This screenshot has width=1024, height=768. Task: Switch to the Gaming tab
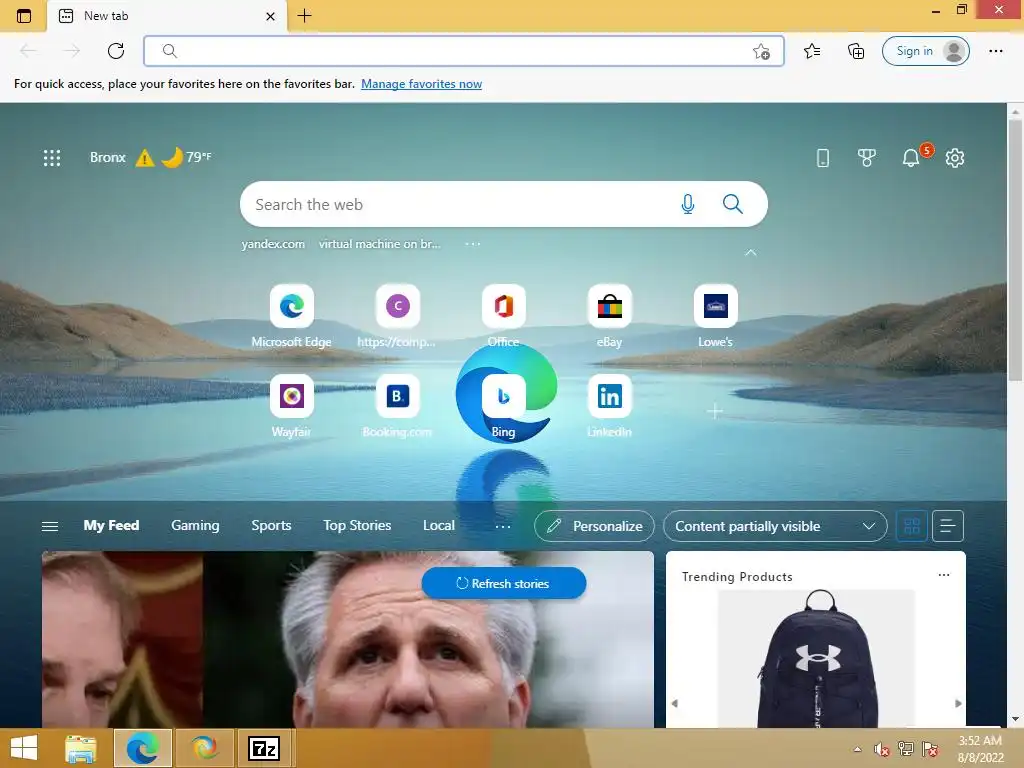click(195, 526)
